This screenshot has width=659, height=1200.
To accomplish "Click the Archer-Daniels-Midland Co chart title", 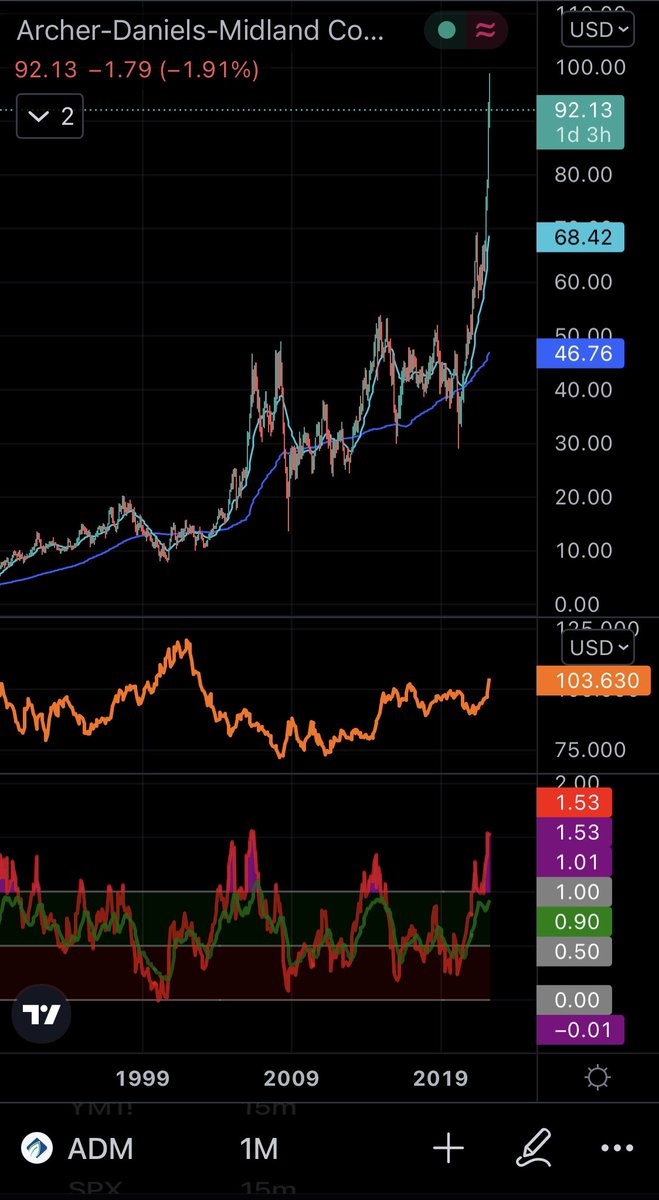I will click(x=199, y=32).
